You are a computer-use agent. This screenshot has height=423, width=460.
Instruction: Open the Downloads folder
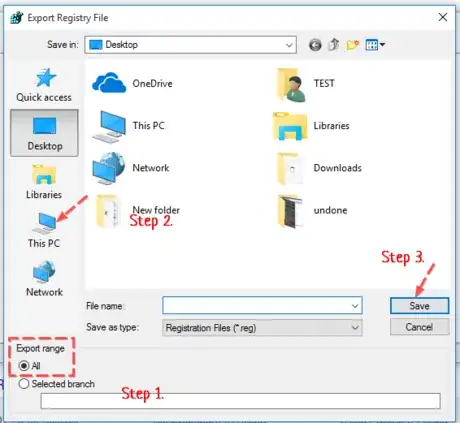319,169
